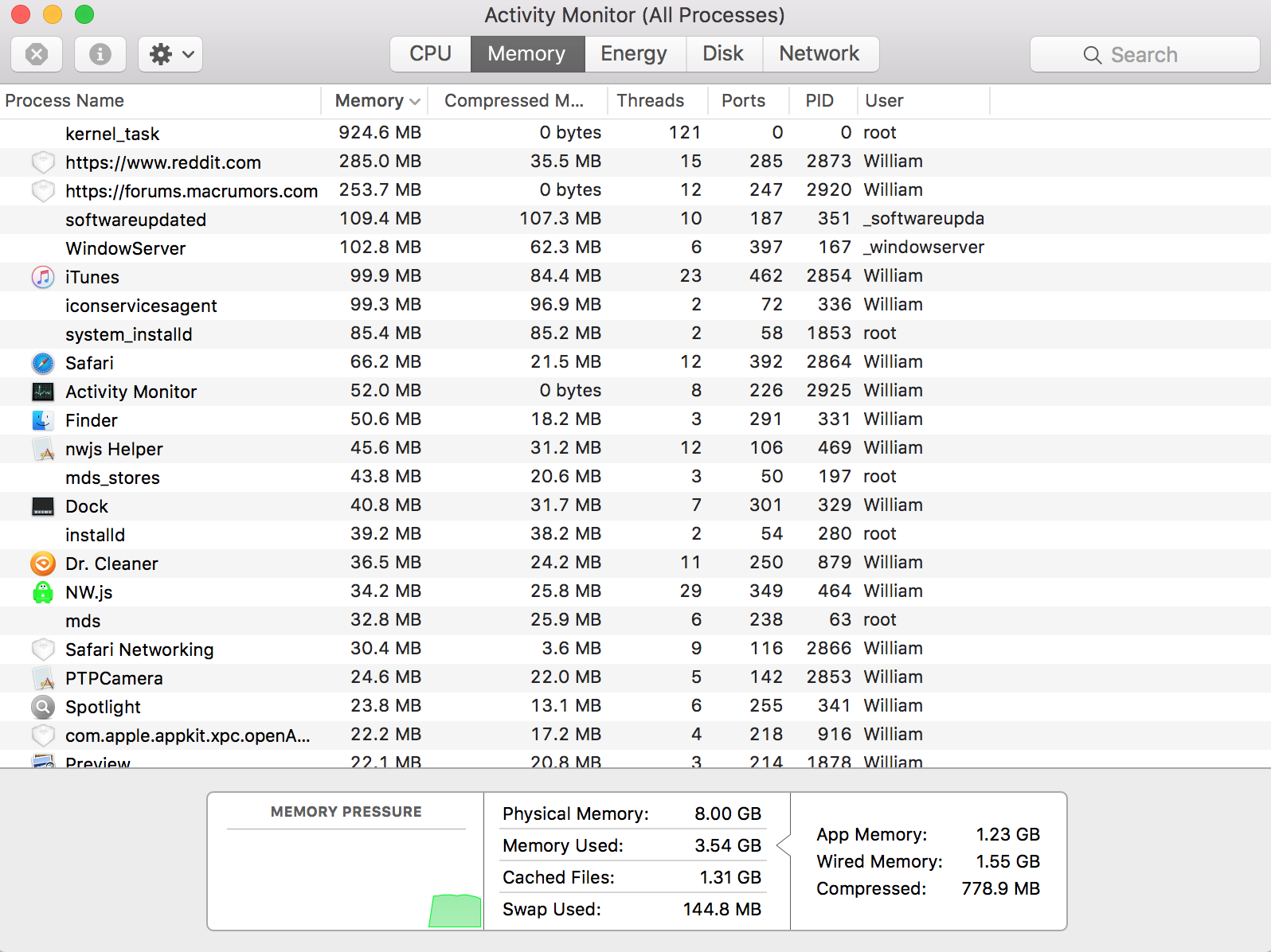
Task: Sort by User column header
Action: coord(924,100)
